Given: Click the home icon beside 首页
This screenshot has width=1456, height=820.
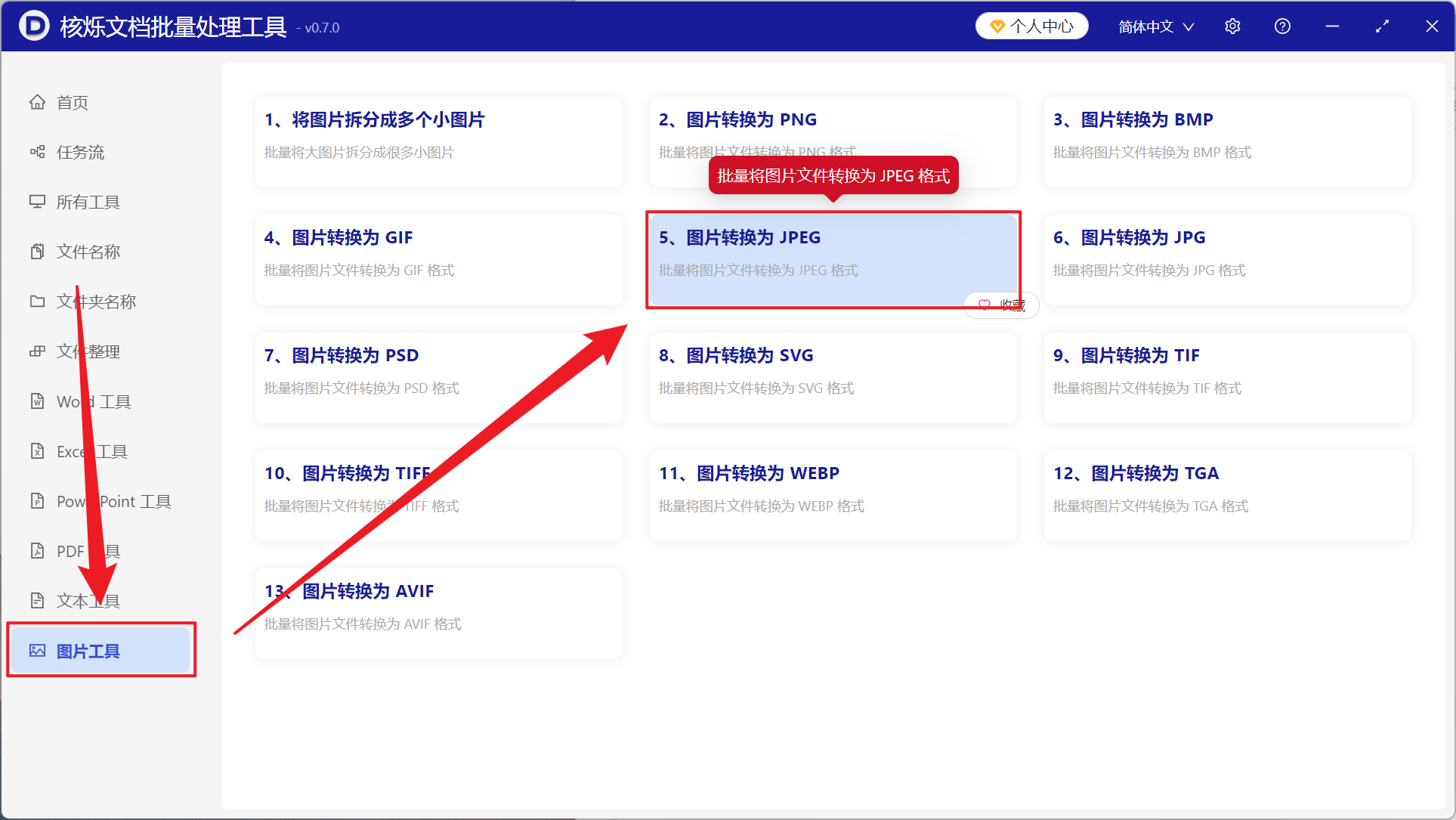Looking at the screenshot, I should tap(37, 102).
